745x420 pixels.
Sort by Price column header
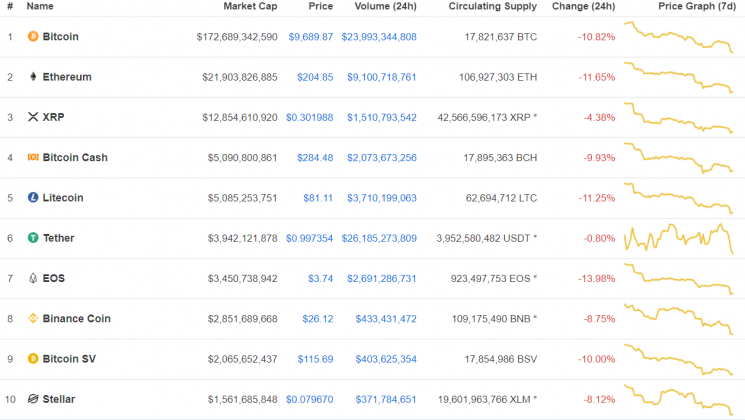(321, 6)
